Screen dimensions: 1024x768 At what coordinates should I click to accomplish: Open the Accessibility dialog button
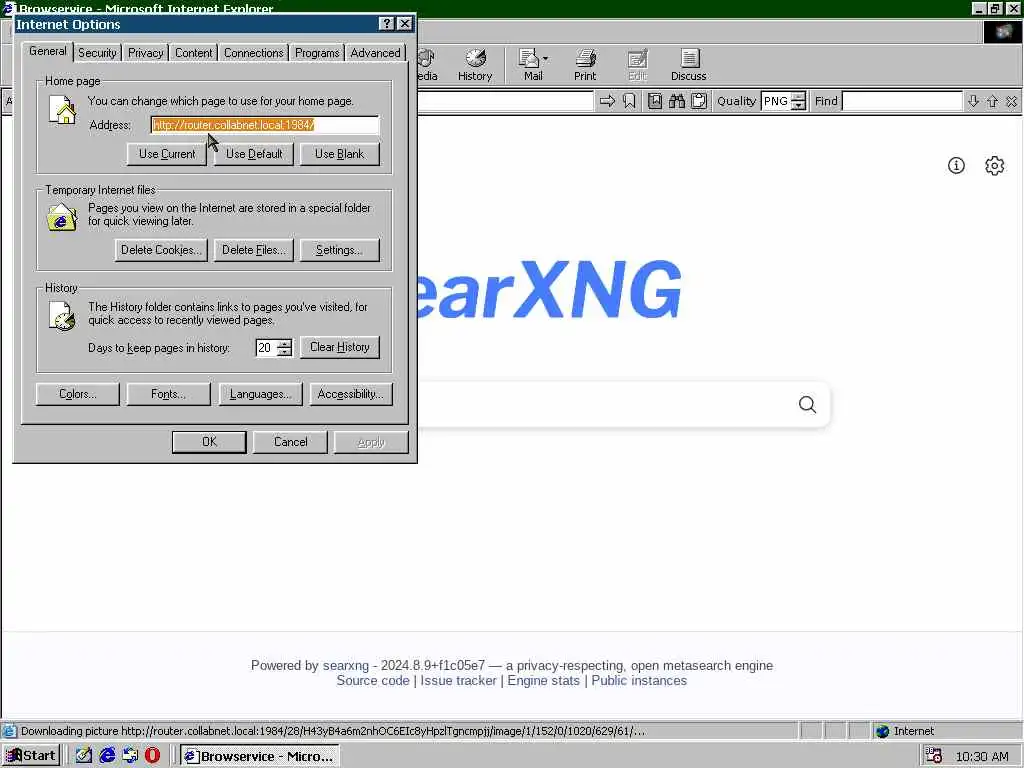click(x=351, y=394)
